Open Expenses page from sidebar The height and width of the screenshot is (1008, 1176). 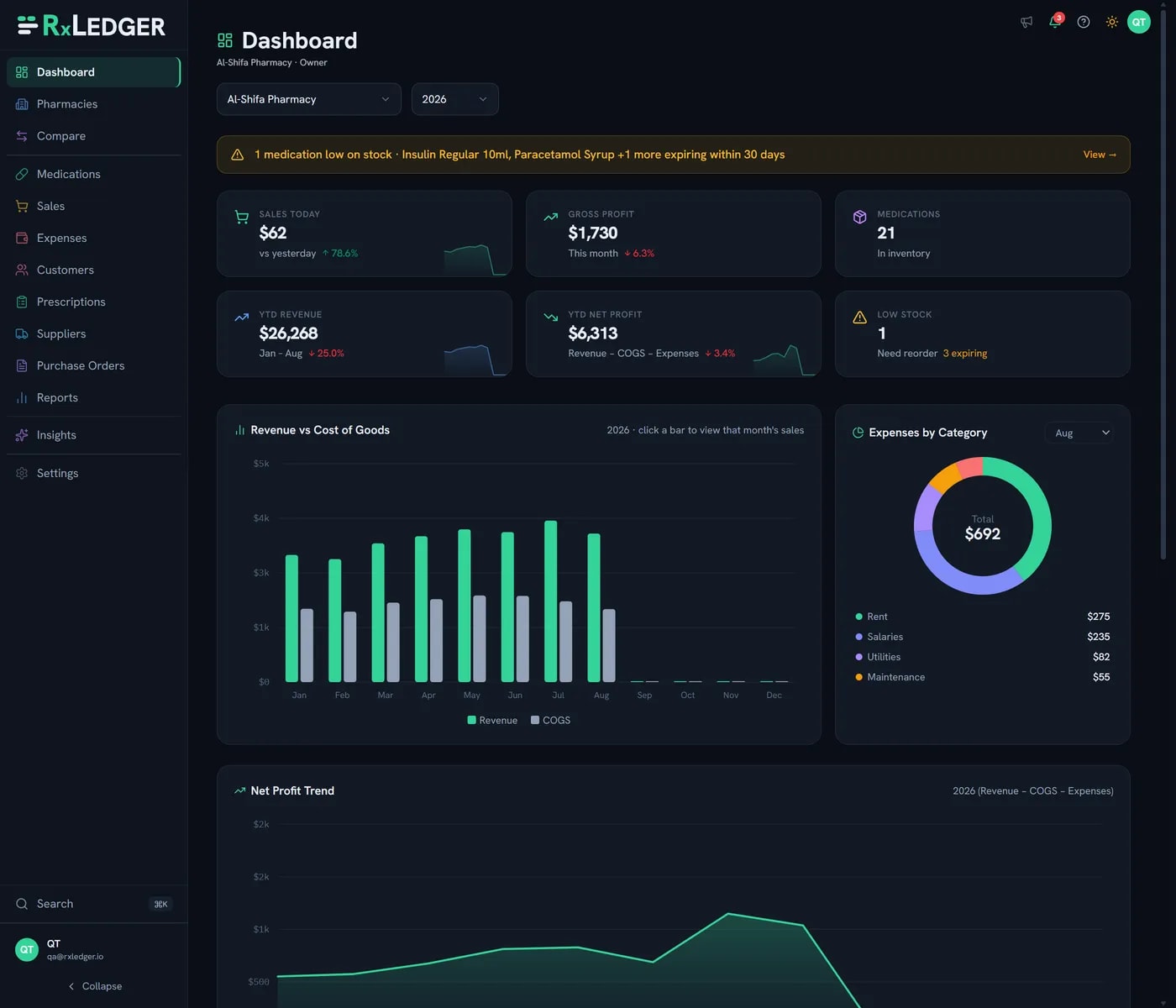click(x=93, y=238)
